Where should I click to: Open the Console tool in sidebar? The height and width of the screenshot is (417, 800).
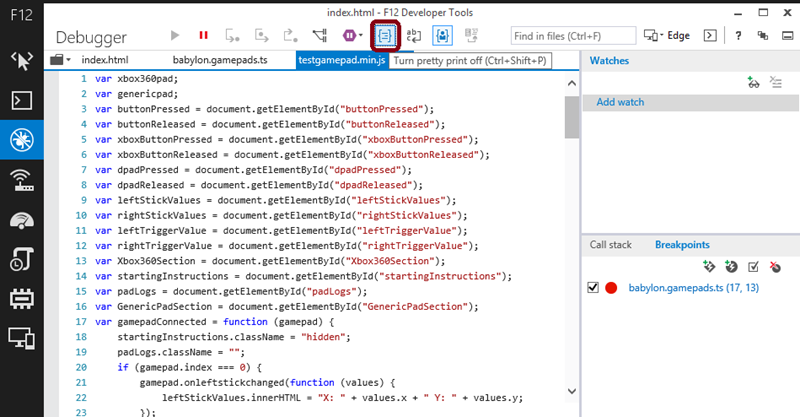point(22,101)
